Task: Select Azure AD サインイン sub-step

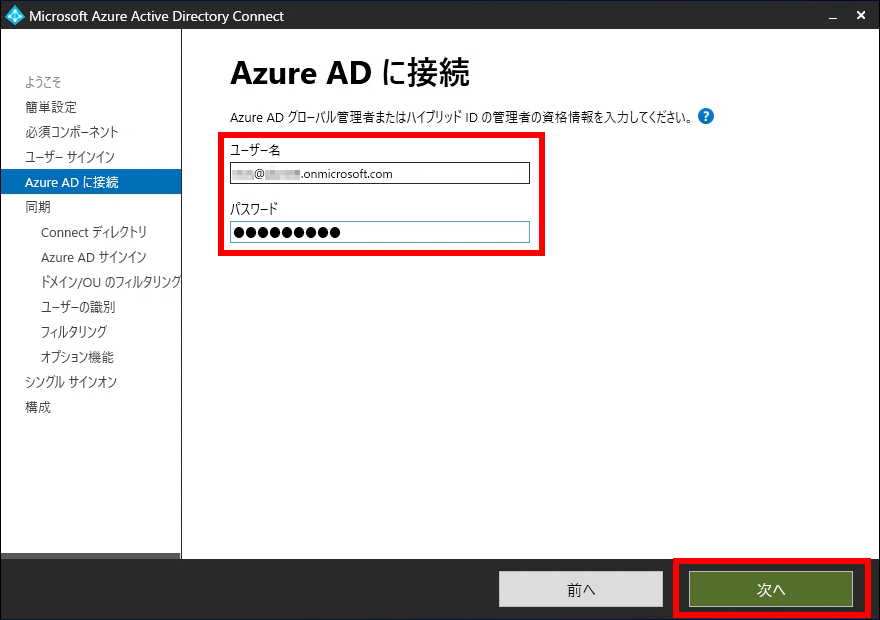Action: 94,257
